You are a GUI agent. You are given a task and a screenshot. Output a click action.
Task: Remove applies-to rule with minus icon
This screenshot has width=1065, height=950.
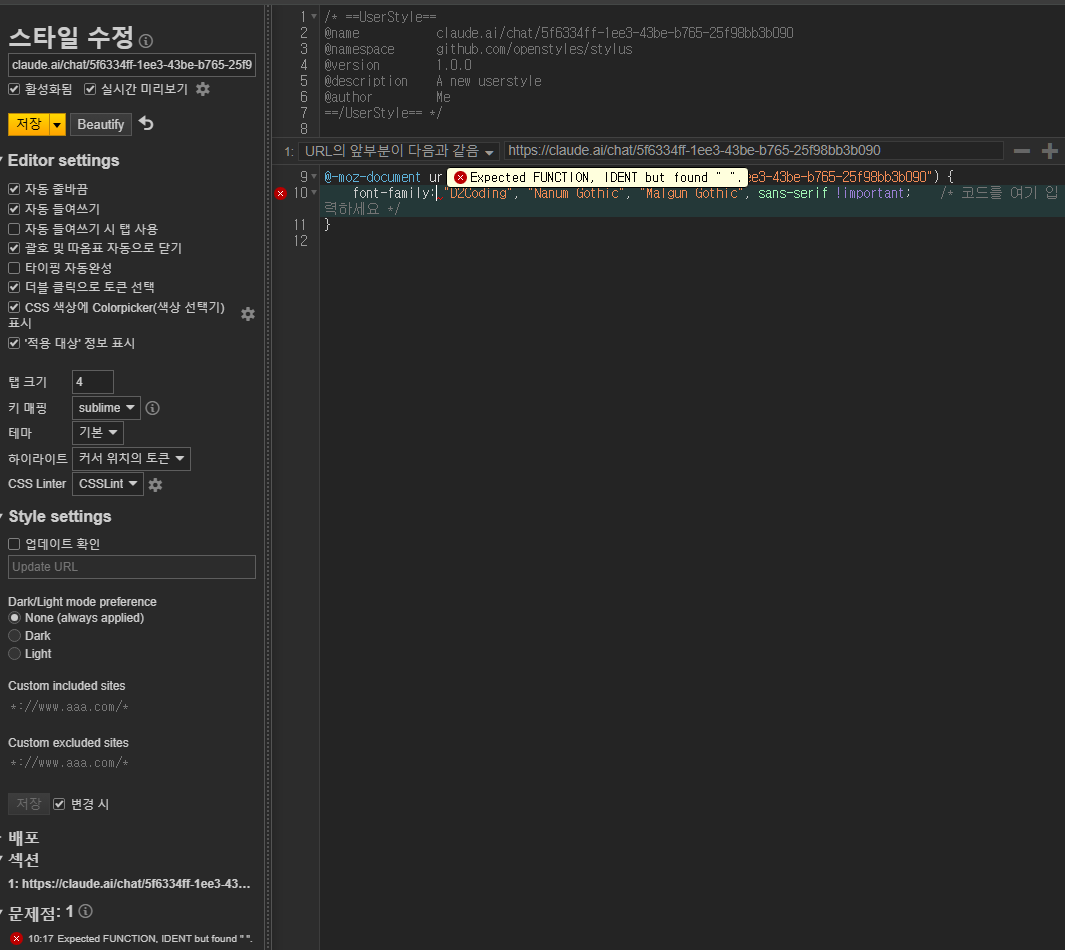(1022, 151)
